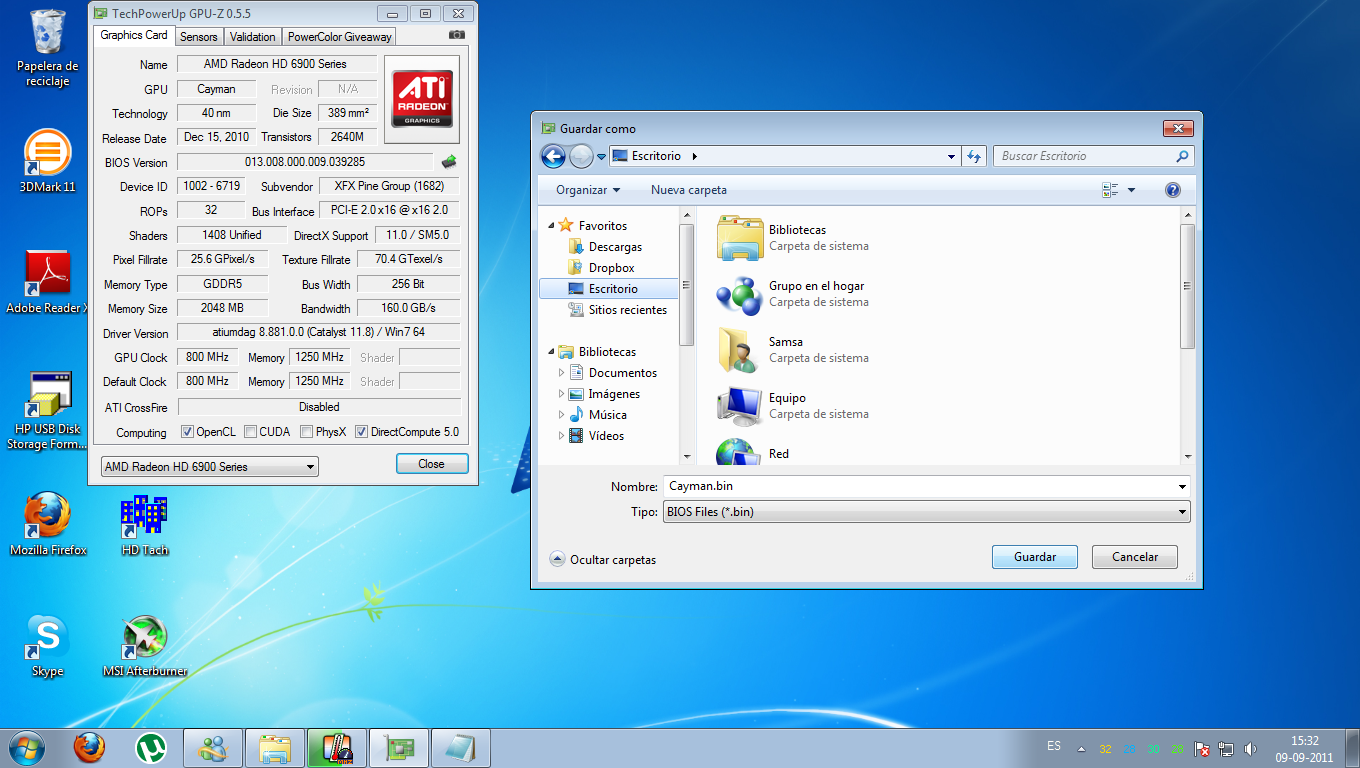This screenshot has height=768, width=1360.
Task: Click the Nombre field containing Cayman.bin
Action: 920,487
